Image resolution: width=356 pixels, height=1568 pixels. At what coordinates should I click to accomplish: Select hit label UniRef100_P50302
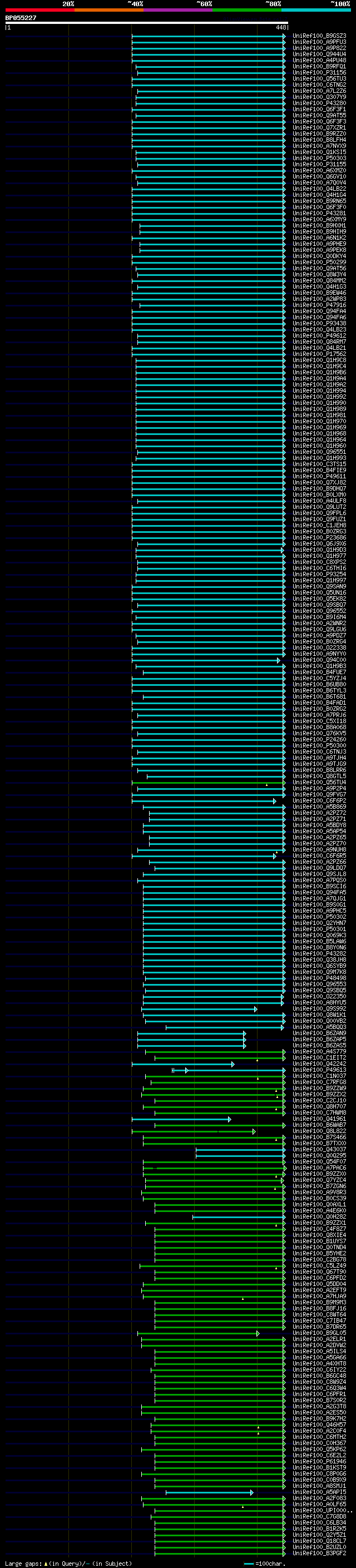point(319,917)
